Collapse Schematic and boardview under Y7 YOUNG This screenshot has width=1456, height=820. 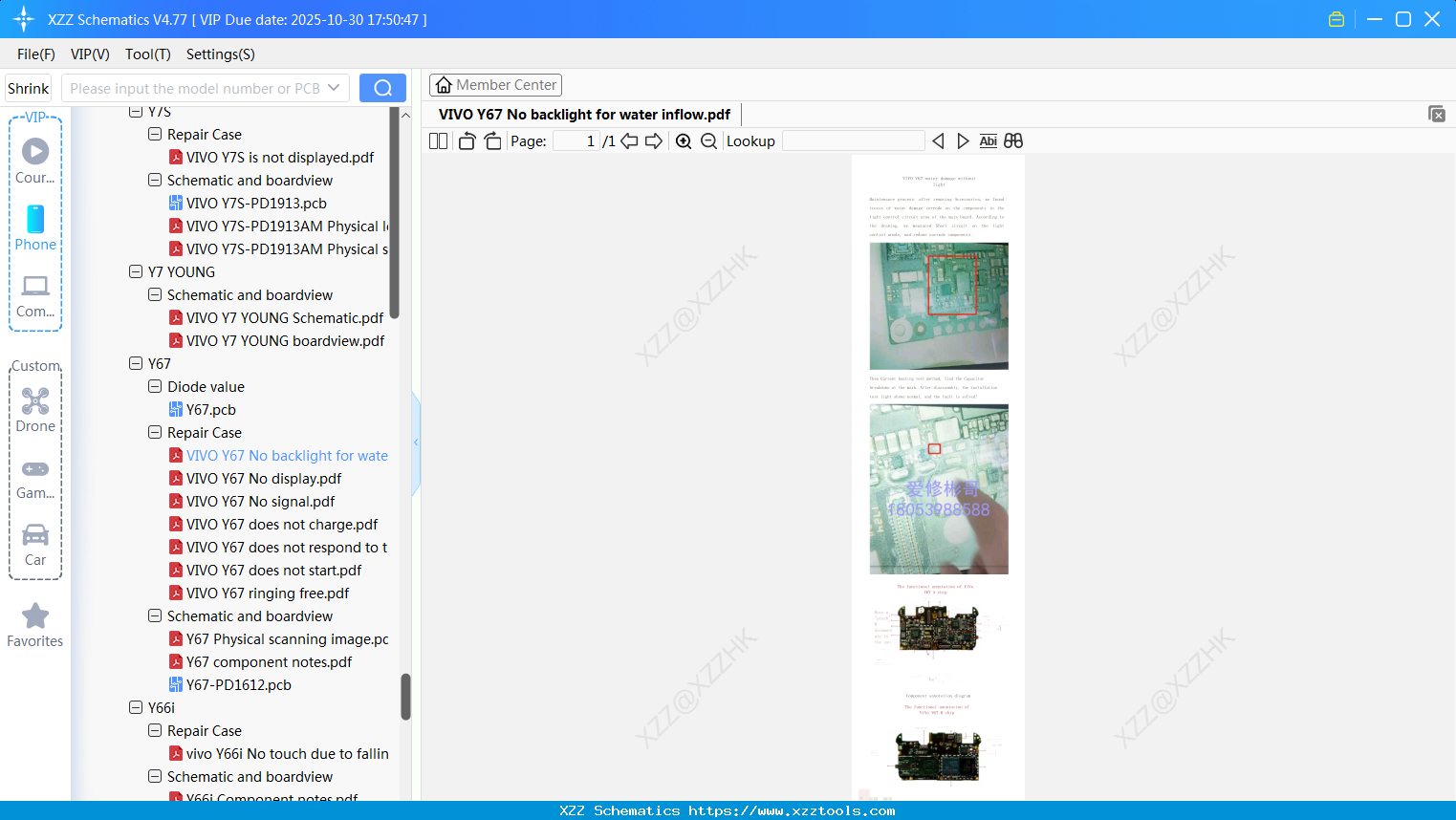pos(155,294)
